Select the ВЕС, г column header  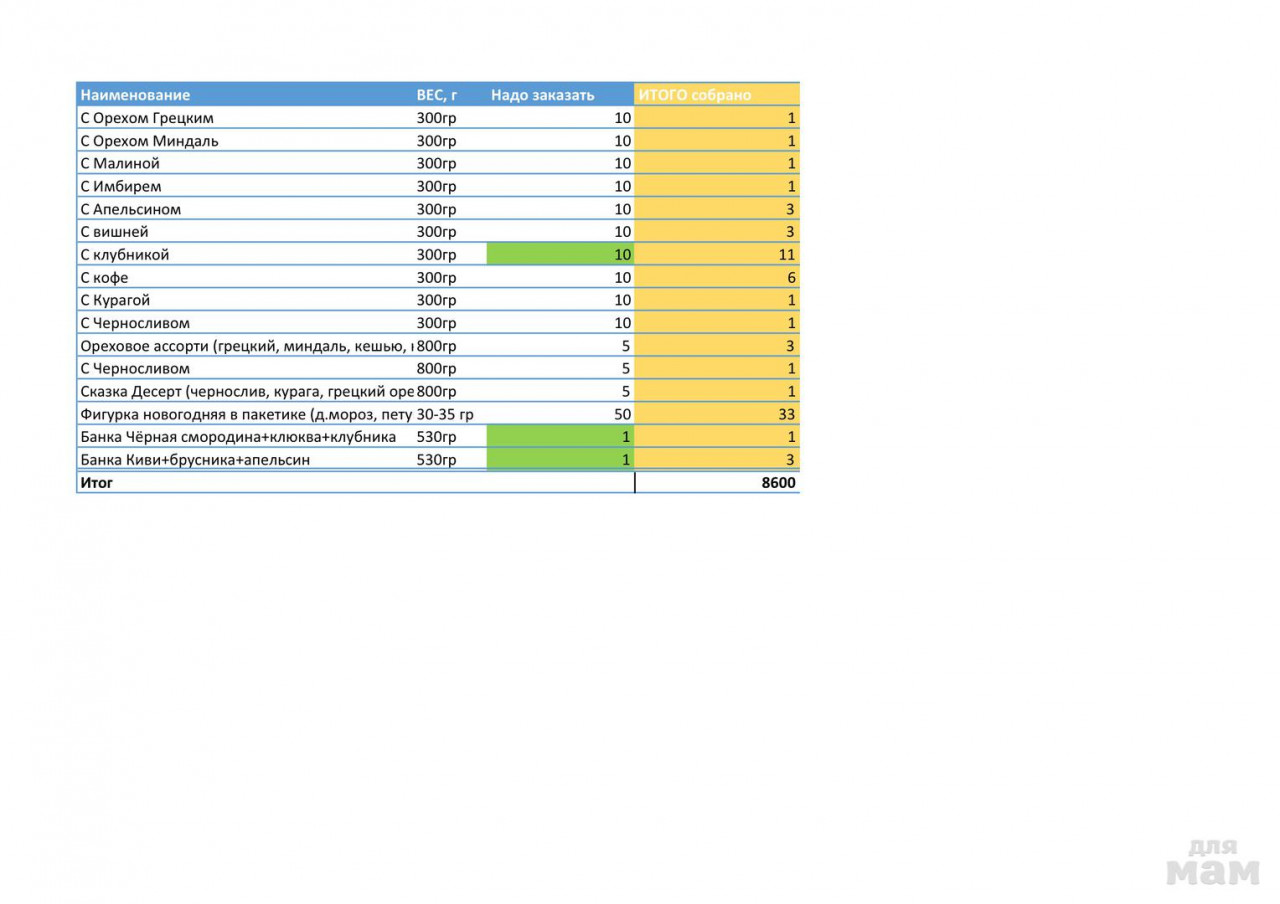(x=437, y=95)
